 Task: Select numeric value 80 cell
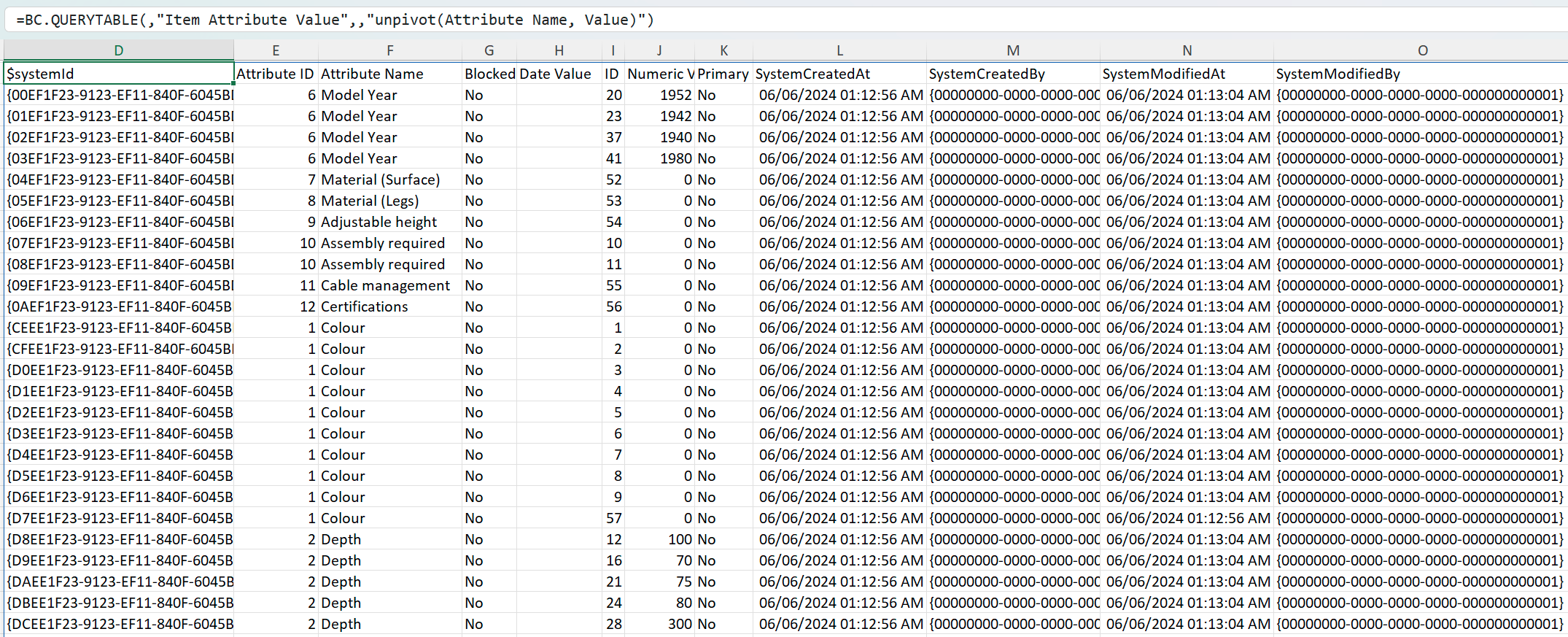tap(659, 603)
